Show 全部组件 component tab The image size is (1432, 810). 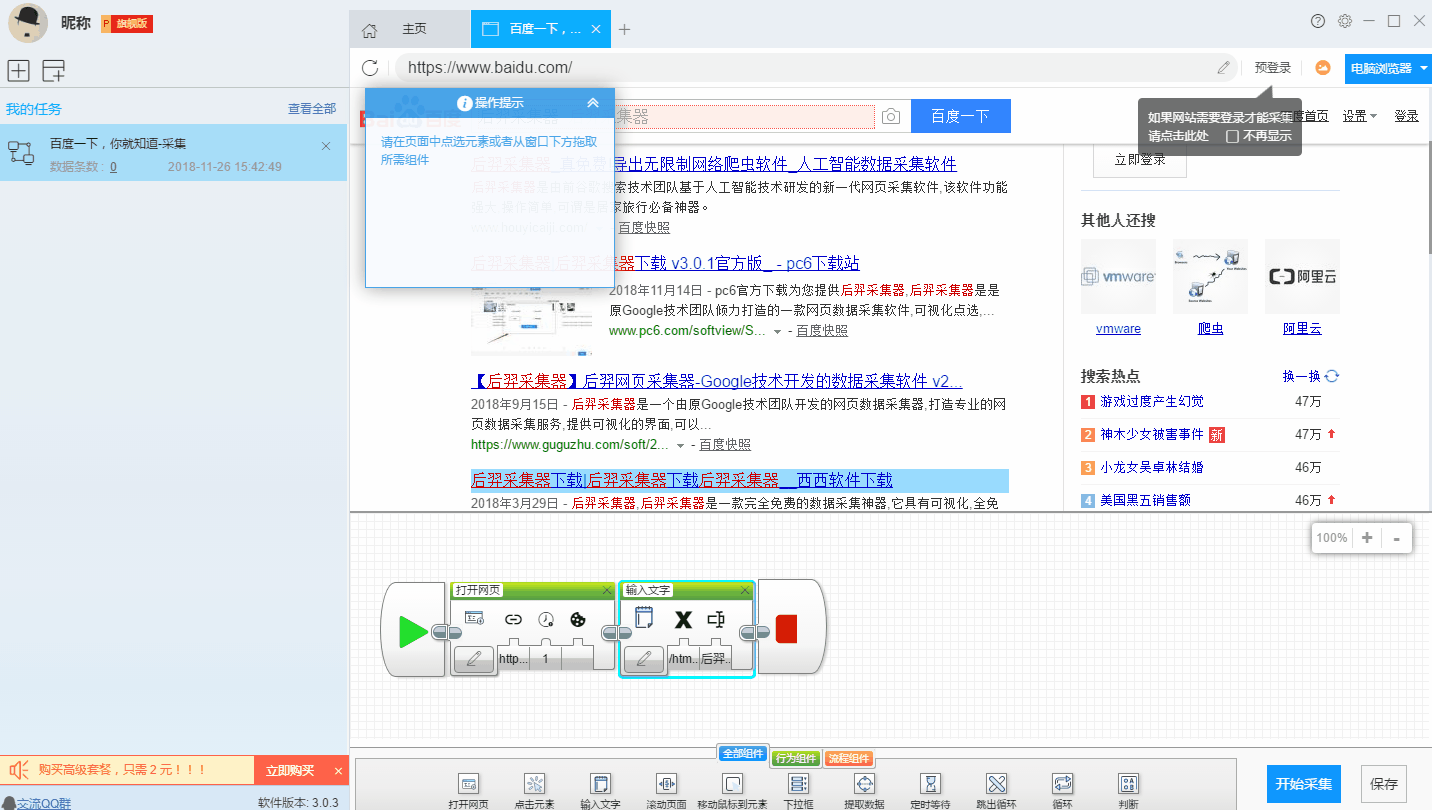[x=743, y=754]
